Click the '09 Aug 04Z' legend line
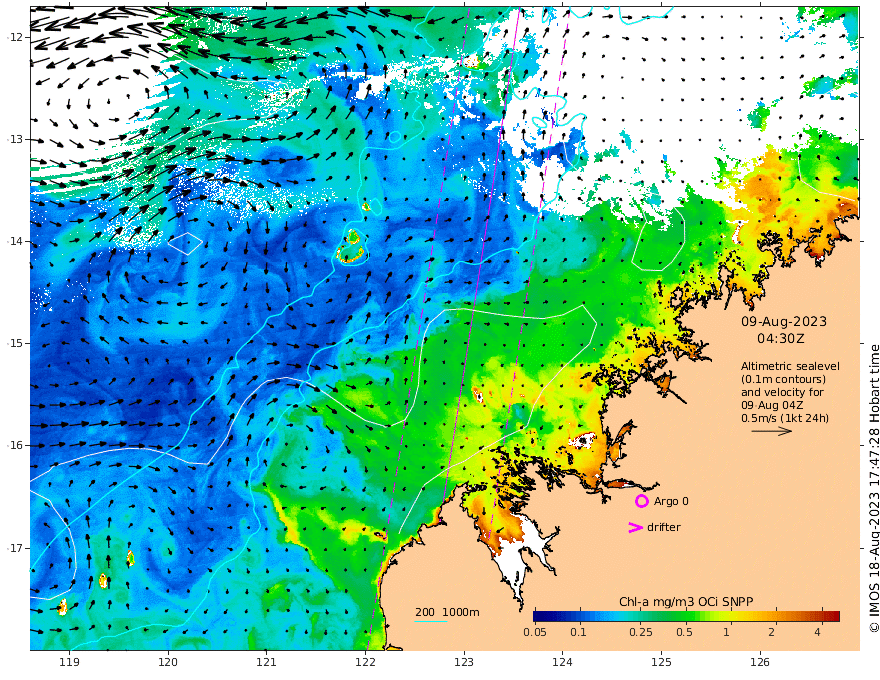 tap(772, 405)
